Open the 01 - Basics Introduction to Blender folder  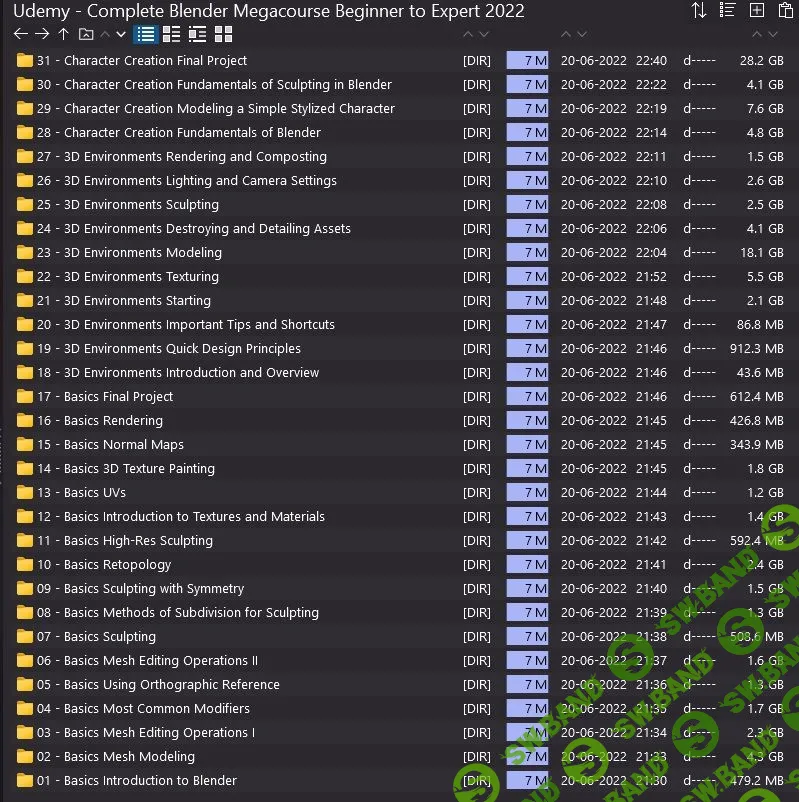[x=150, y=780]
